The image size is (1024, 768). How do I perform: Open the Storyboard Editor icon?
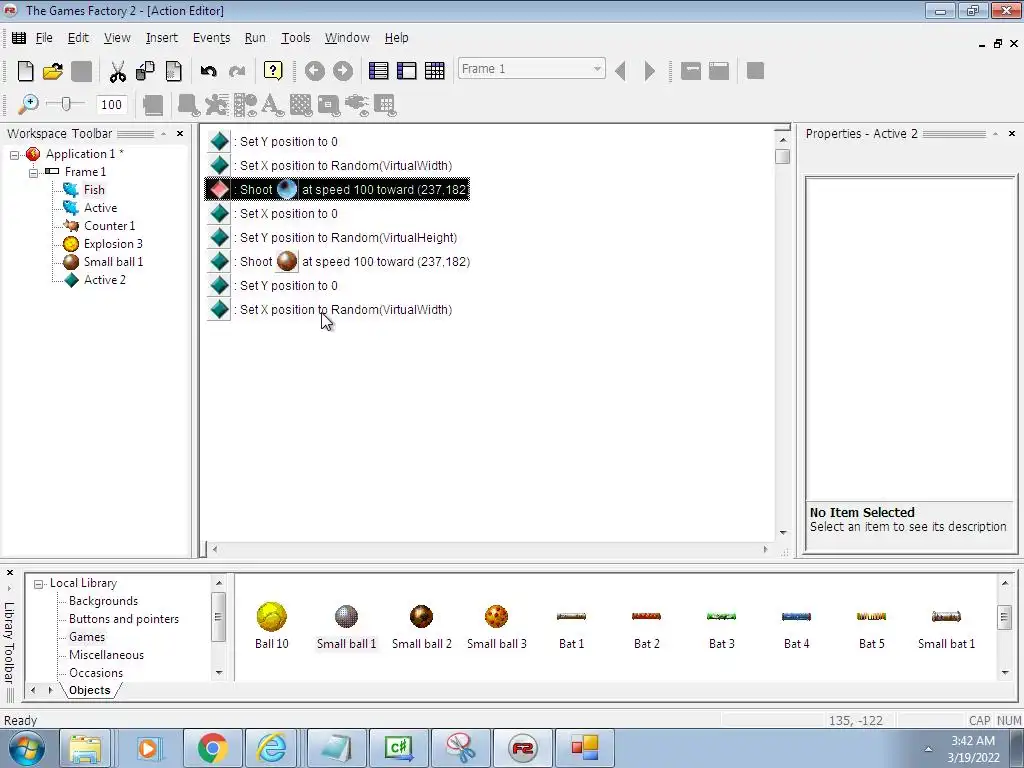click(379, 71)
